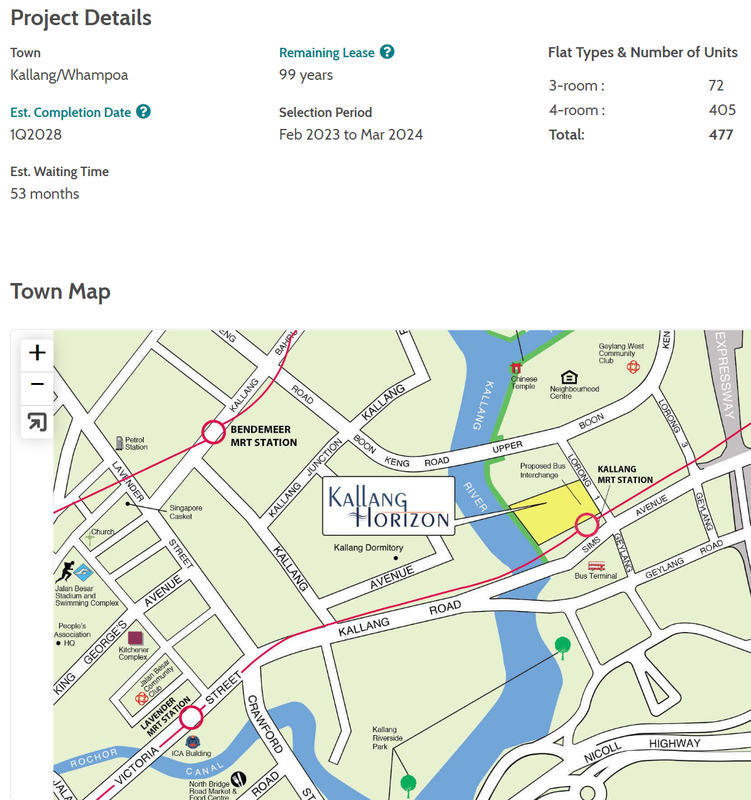Click the KALLANG MRT STATION label
The height and width of the screenshot is (800, 751).
click(625, 474)
